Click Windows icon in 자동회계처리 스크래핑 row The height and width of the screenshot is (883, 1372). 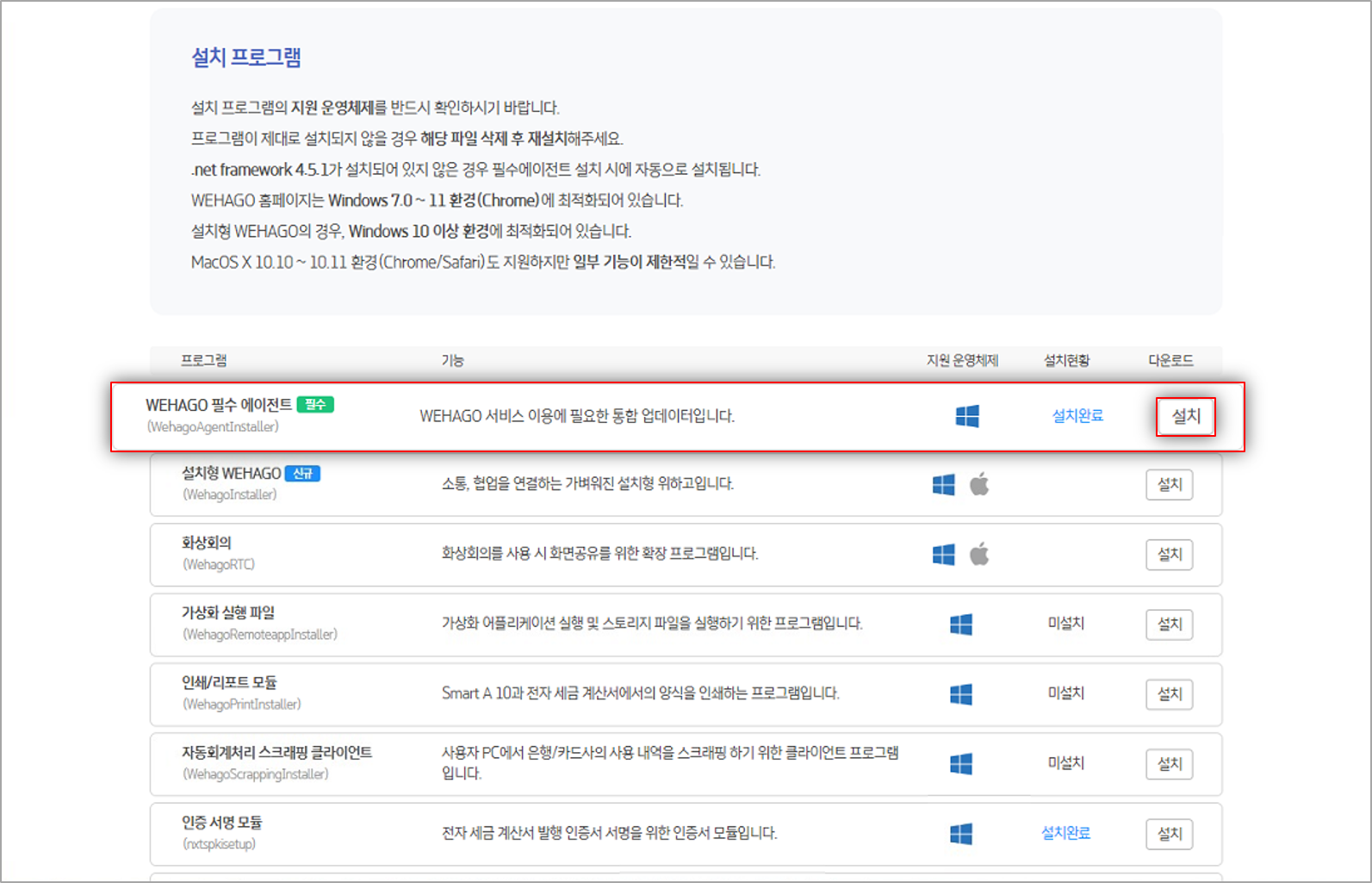[961, 764]
